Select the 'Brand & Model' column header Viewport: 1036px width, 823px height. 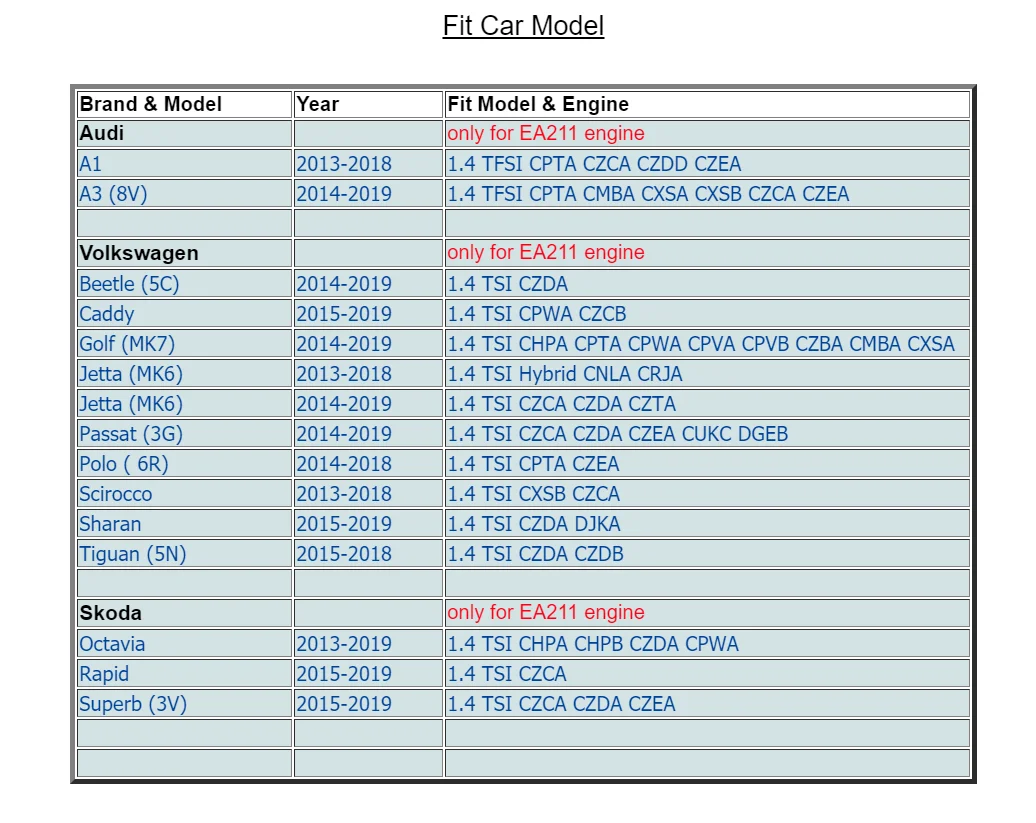point(184,104)
